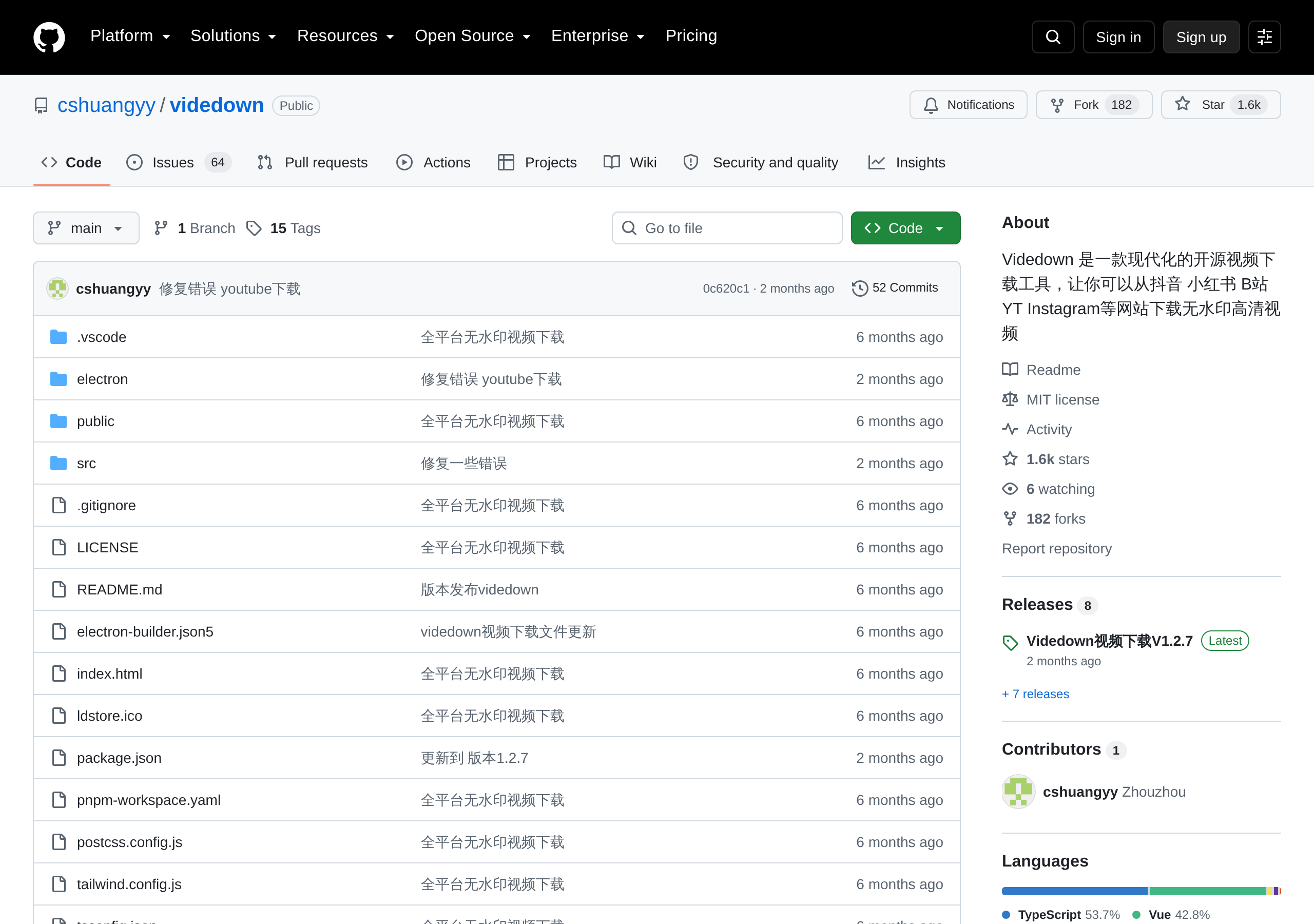The height and width of the screenshot is (924, 1314).
Task: Open the GitHub homepage logo
Action: coord(49,36)
